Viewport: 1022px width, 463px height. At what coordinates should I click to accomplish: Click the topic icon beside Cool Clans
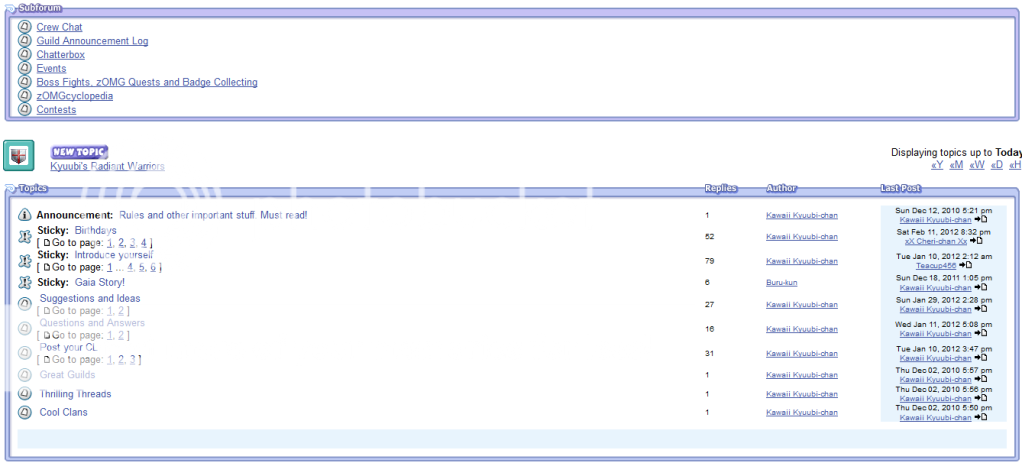(x=25, y=412)
